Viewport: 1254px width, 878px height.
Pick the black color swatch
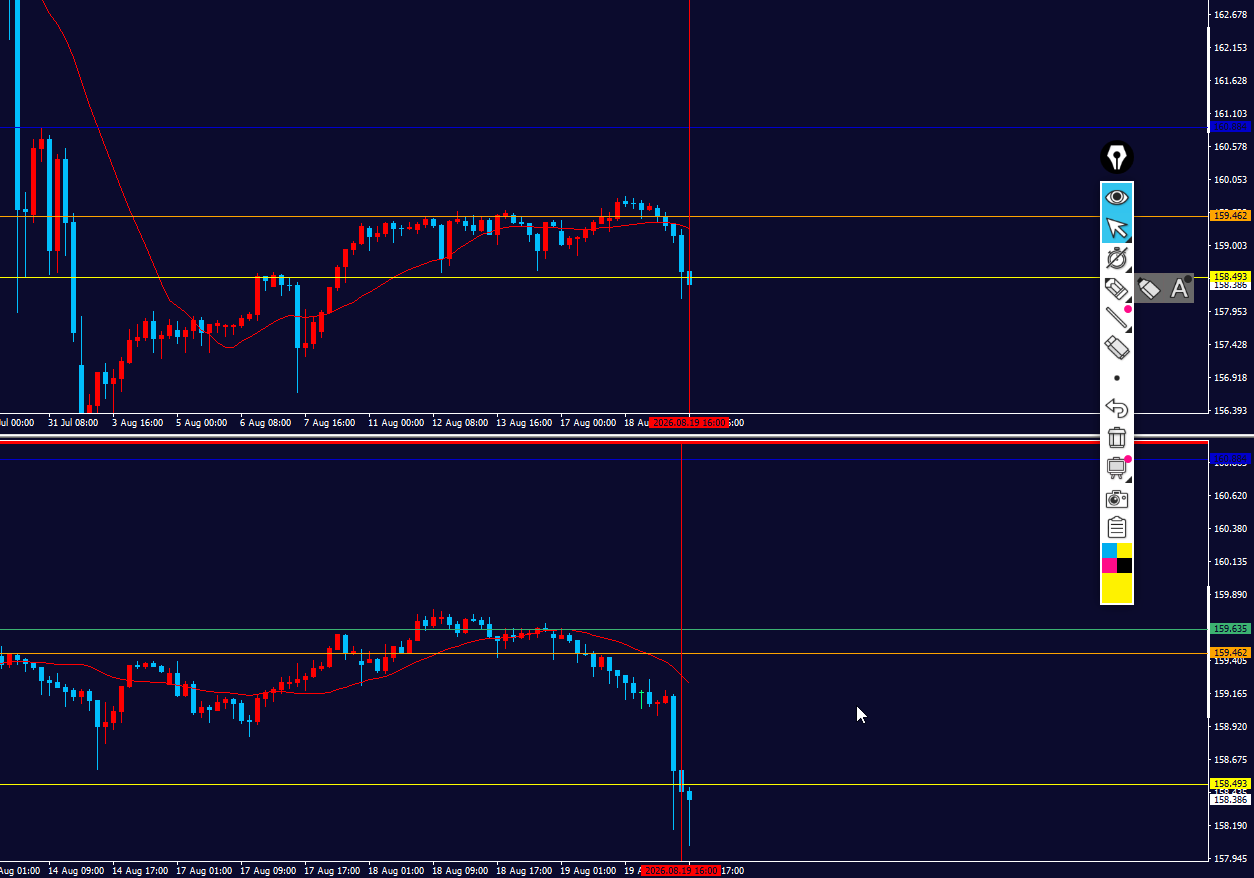[x=1124, y=566]
